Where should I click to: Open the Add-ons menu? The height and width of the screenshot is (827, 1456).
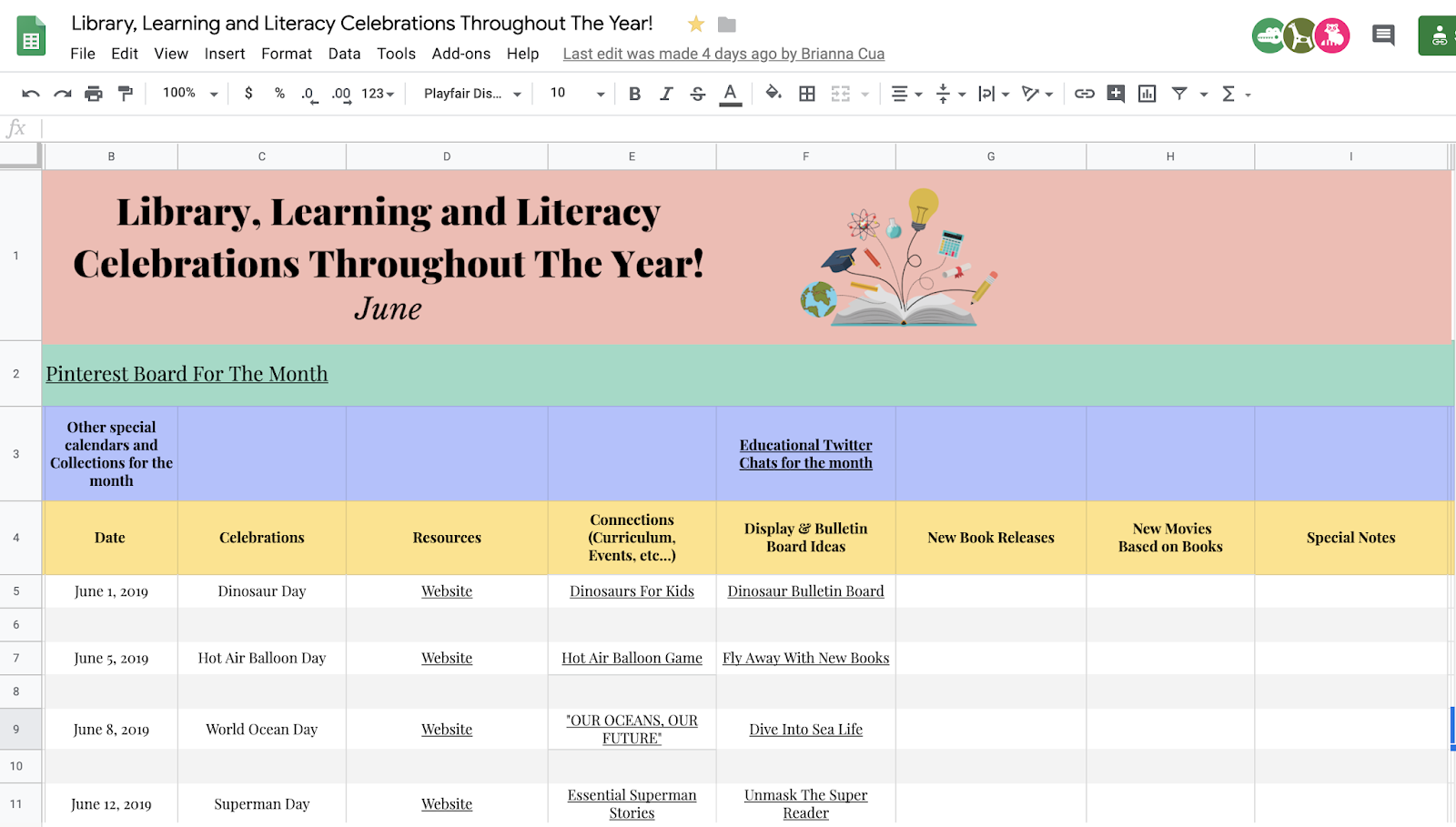(x=461, y=54)
